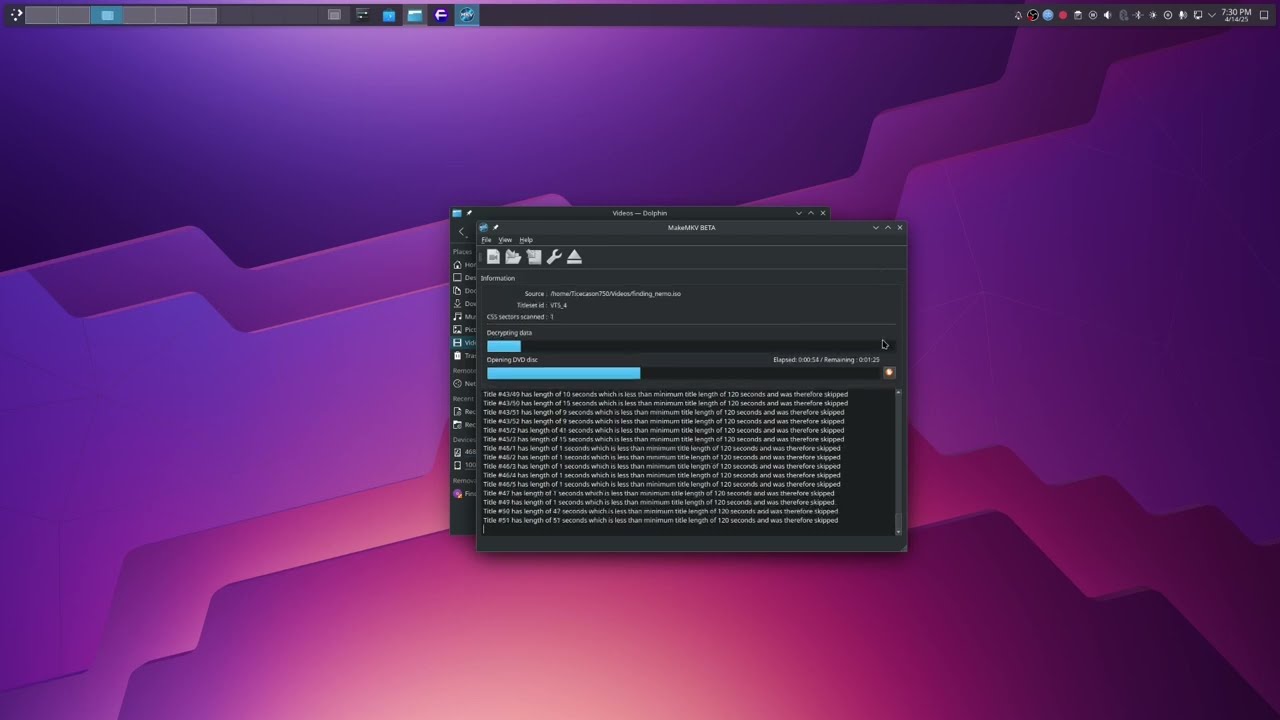This screenshot has width=1280, height=720.
Task: Open the application launcher in the top panel
Action: click(16, 15)
